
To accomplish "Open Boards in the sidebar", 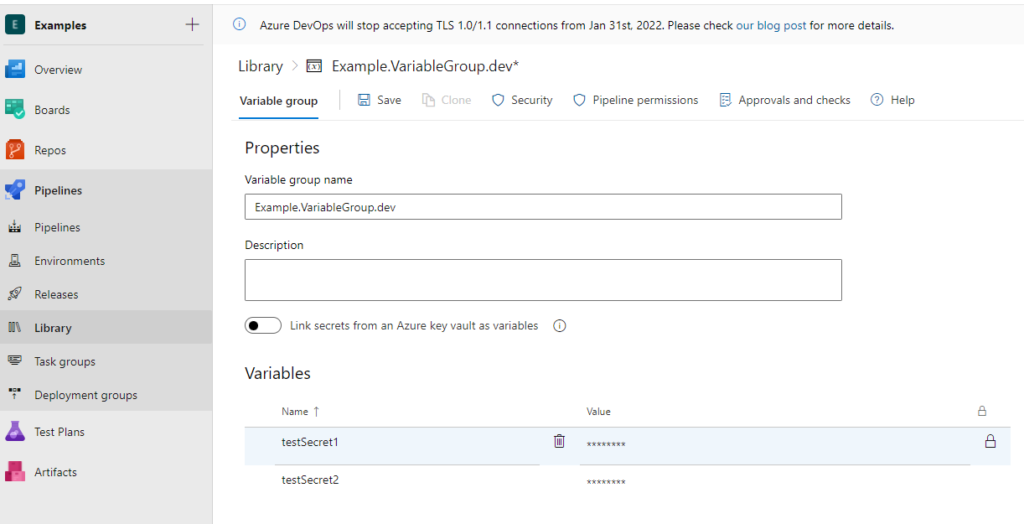I will coord(52,110).
